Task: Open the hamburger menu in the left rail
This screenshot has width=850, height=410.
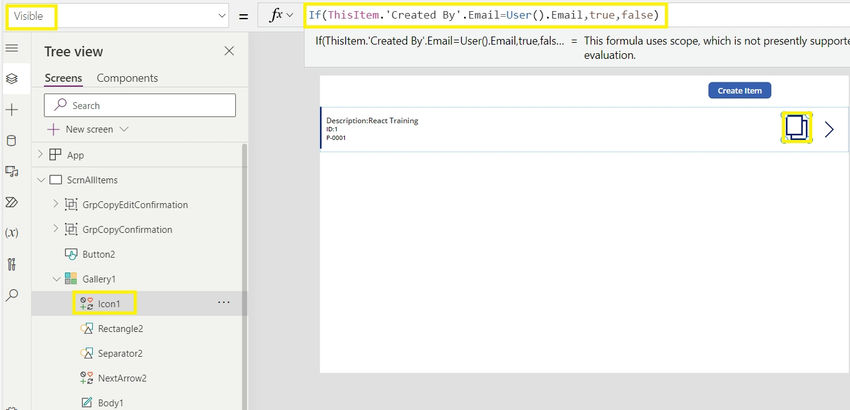Action: point(11,48)
